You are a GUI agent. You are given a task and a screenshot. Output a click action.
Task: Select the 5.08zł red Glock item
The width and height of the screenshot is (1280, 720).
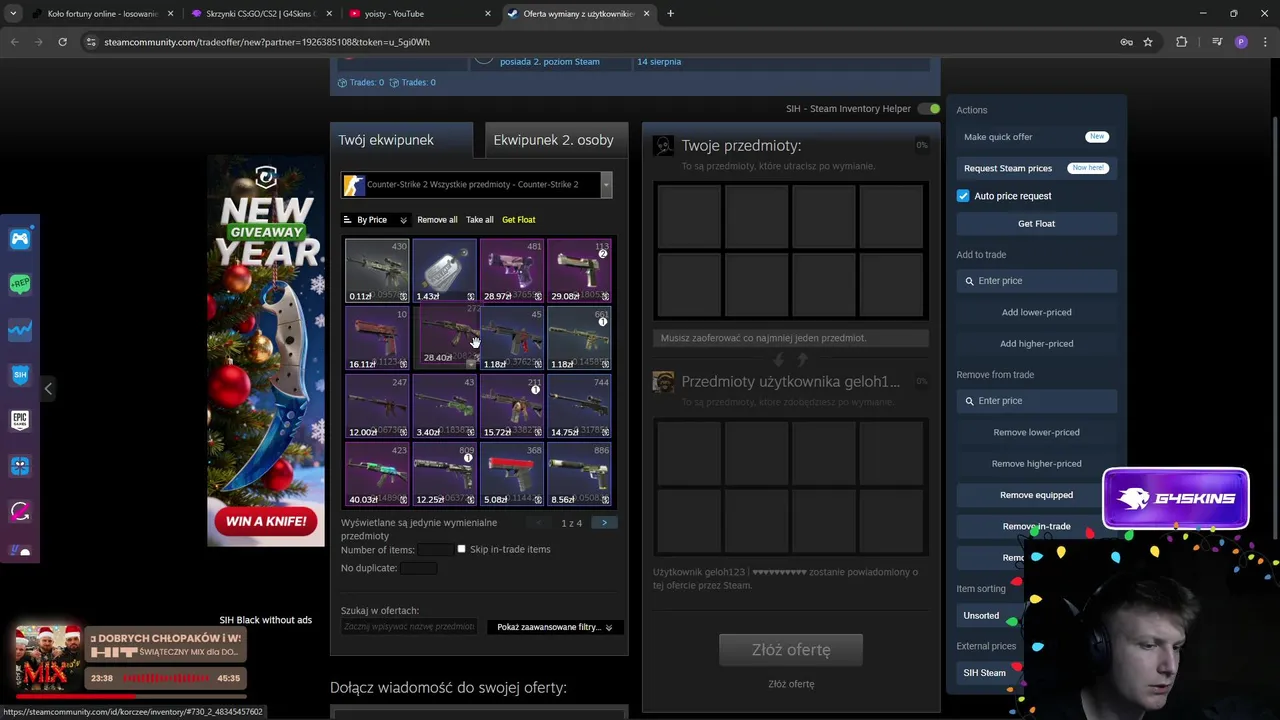(x=511, y=474)
